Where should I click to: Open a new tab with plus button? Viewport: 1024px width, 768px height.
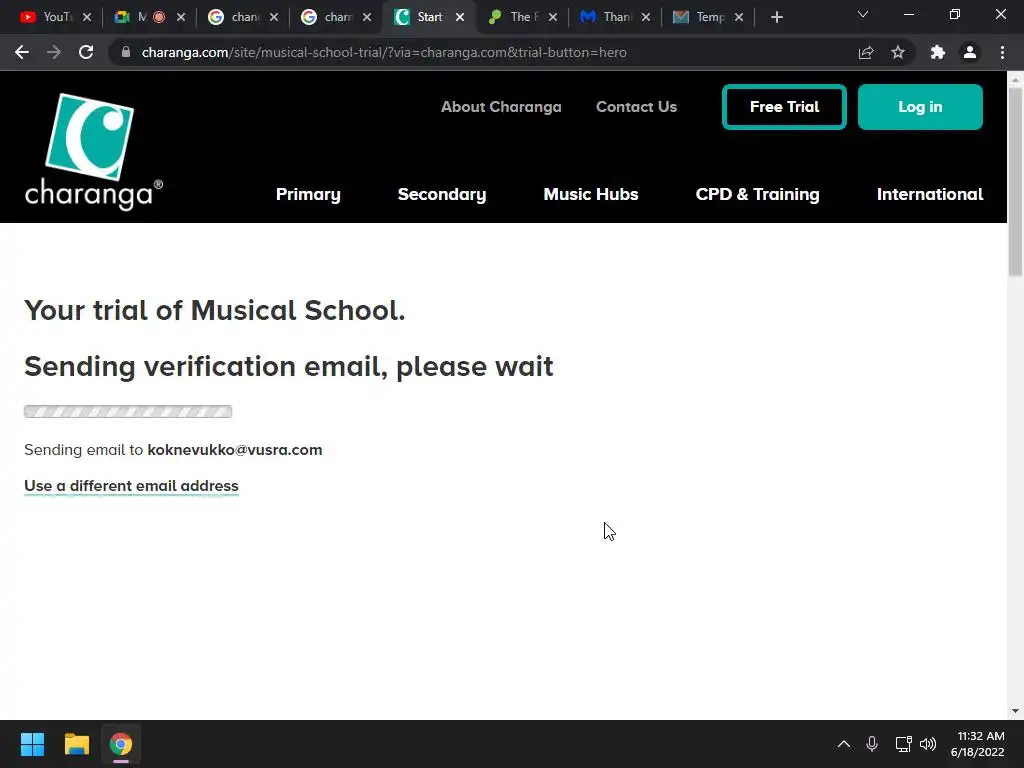point(776,18)
